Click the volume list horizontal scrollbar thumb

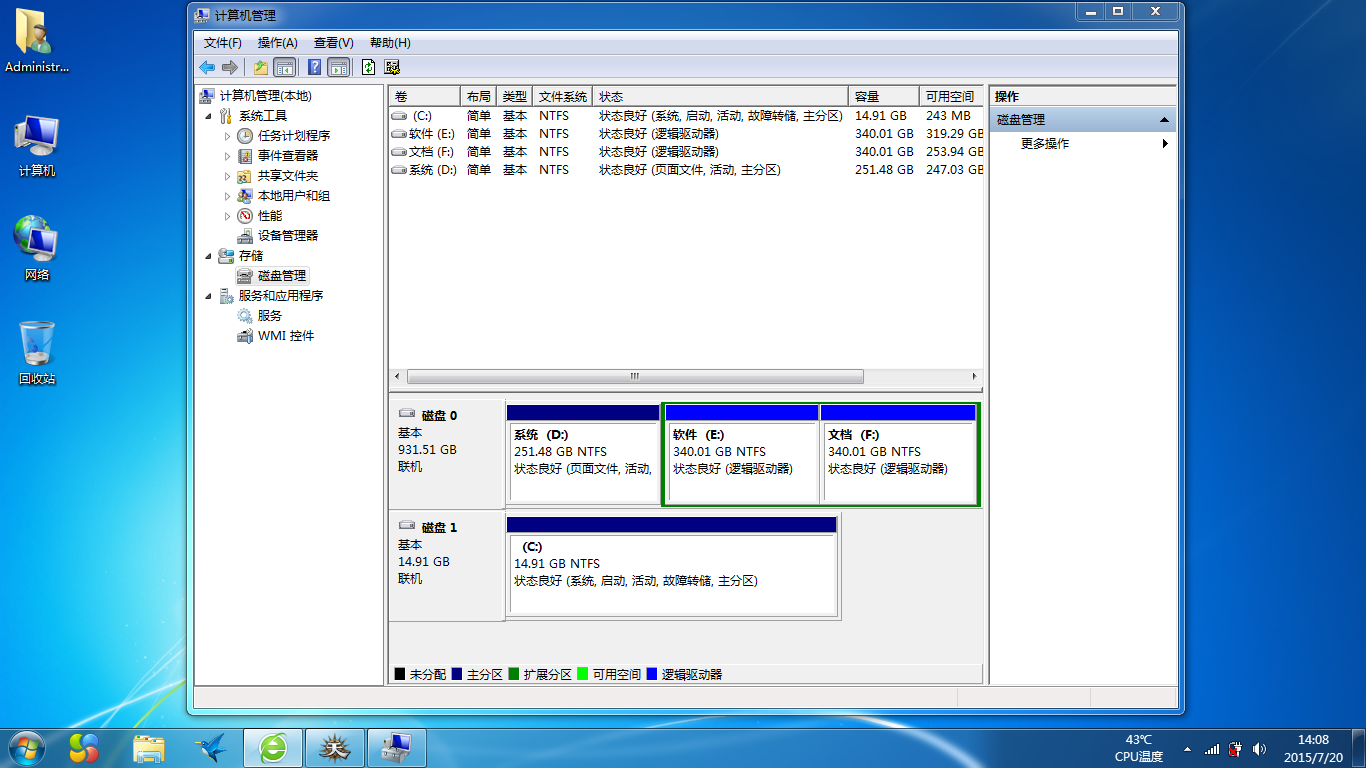click(635, 377)
